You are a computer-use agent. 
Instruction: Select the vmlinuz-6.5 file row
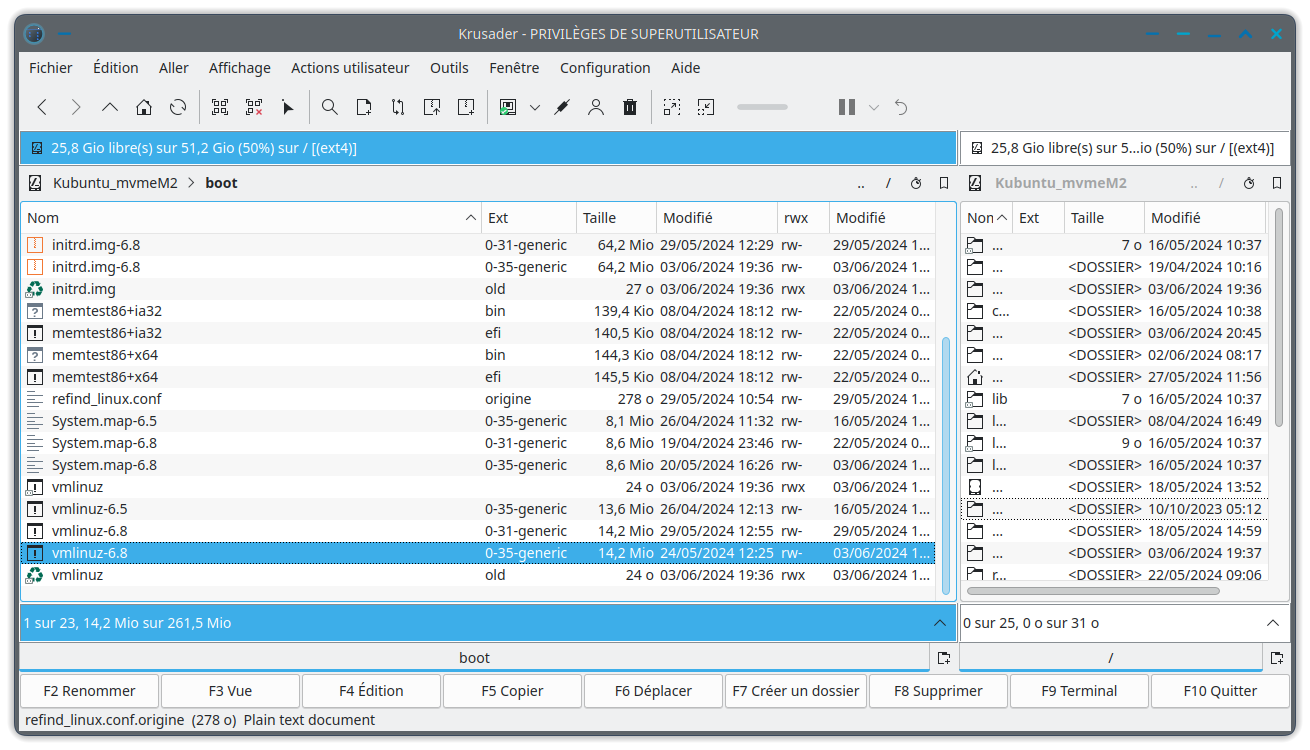478,509
